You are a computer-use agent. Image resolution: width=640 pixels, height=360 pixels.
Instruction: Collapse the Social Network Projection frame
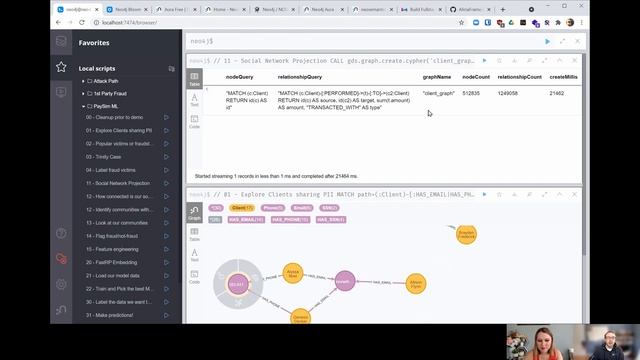[x=560, y=60]
